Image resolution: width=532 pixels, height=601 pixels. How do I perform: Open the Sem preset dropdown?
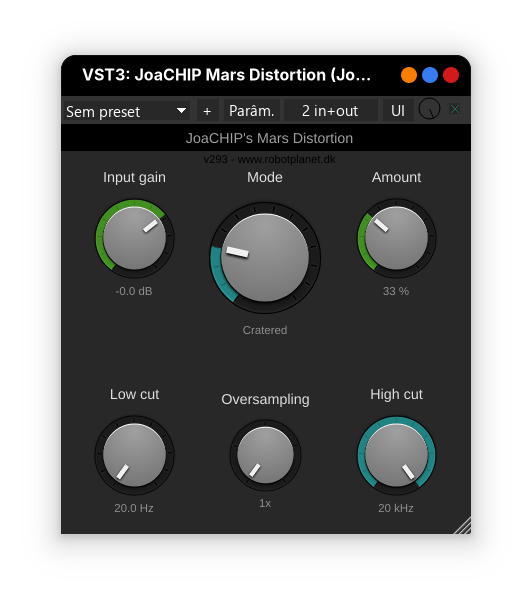(x=126, y=111)
